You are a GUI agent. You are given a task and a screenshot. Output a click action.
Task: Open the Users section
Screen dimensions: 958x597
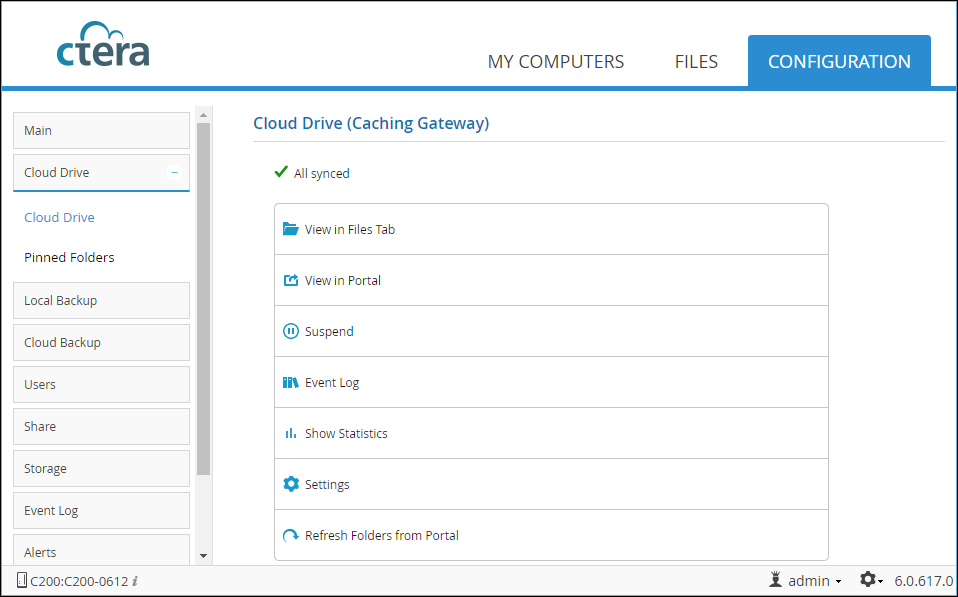pyautogui.click(x=101, y=384)
